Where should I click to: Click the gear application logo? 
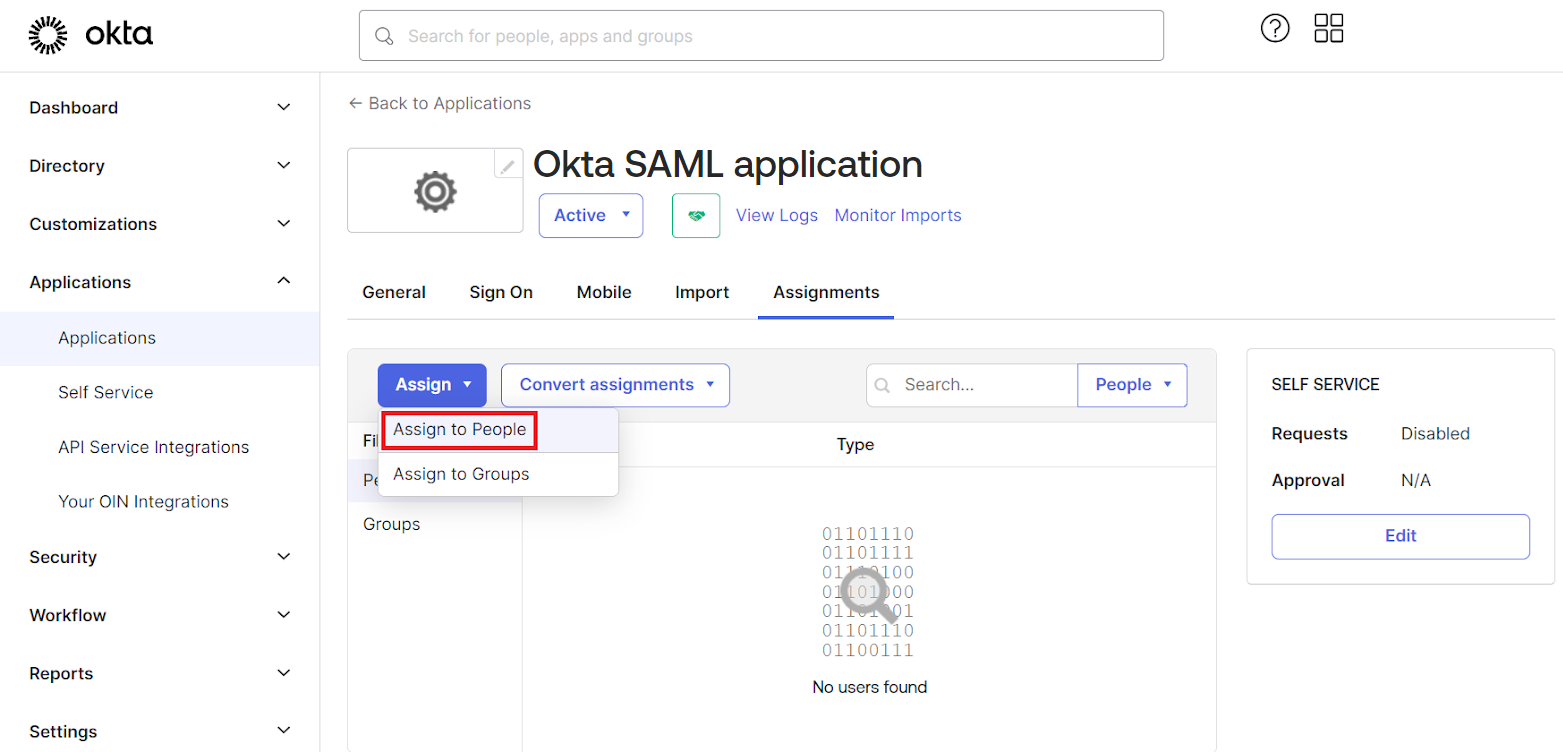[435, 191]
